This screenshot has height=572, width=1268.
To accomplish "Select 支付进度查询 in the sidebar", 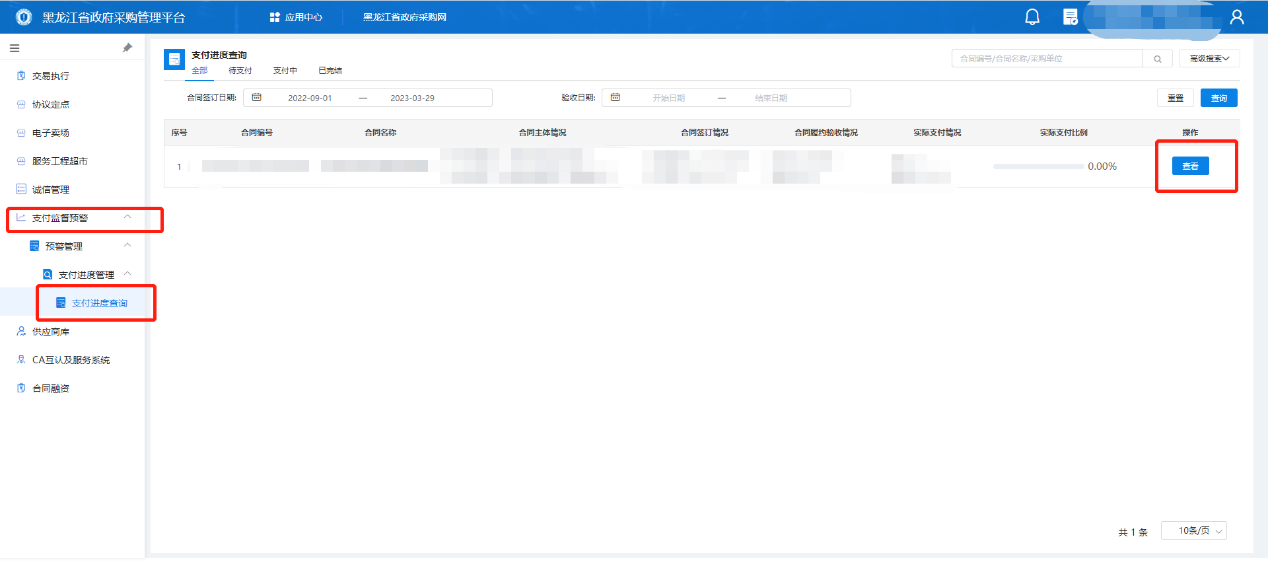I will click(99, 303).
